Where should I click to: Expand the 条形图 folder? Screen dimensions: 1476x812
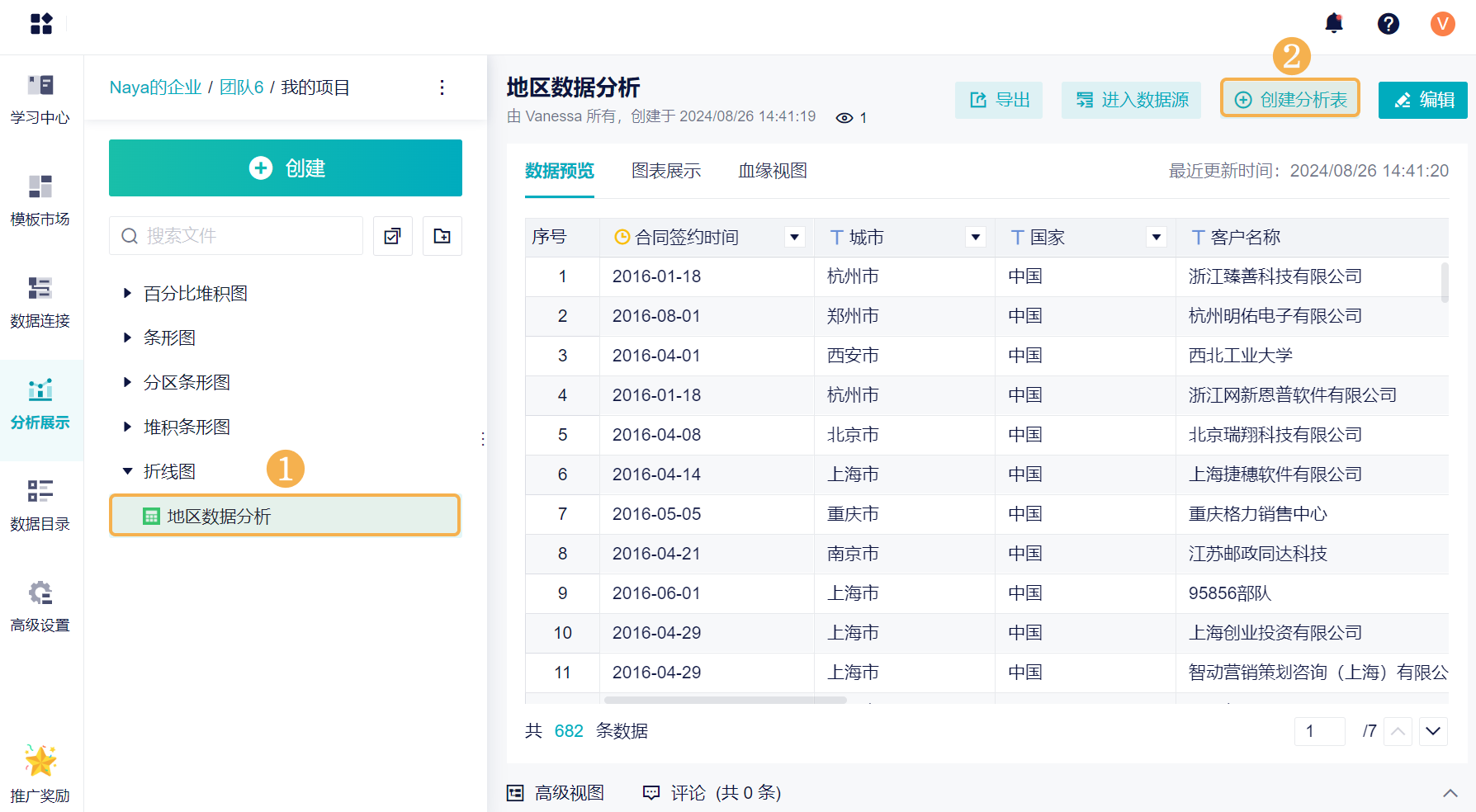coord(127,338)
